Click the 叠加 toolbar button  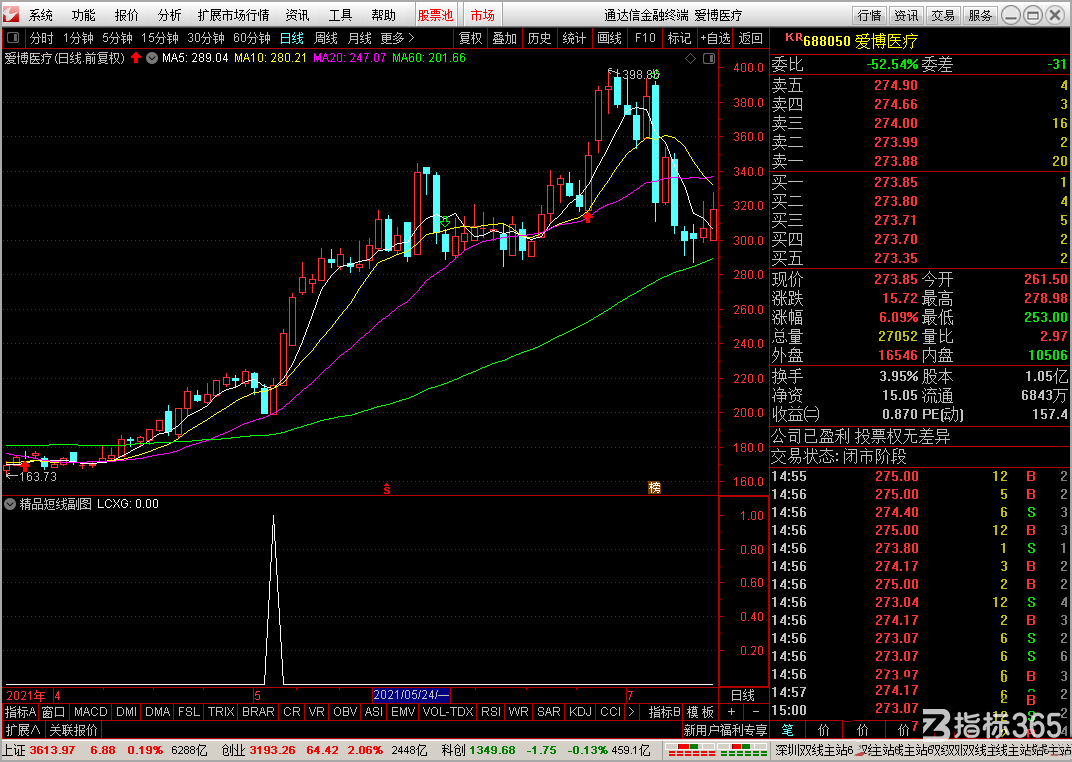point(505,38)
